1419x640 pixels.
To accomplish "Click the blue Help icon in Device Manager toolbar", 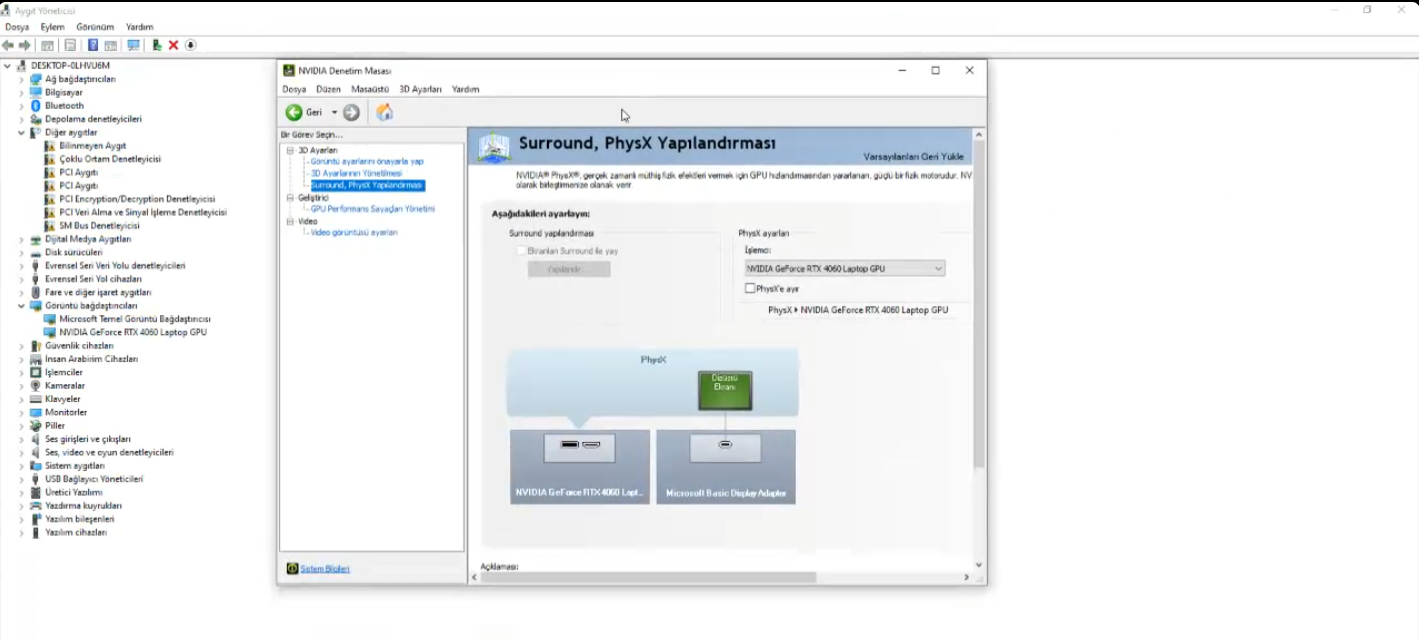I will [x=93, y=45].
